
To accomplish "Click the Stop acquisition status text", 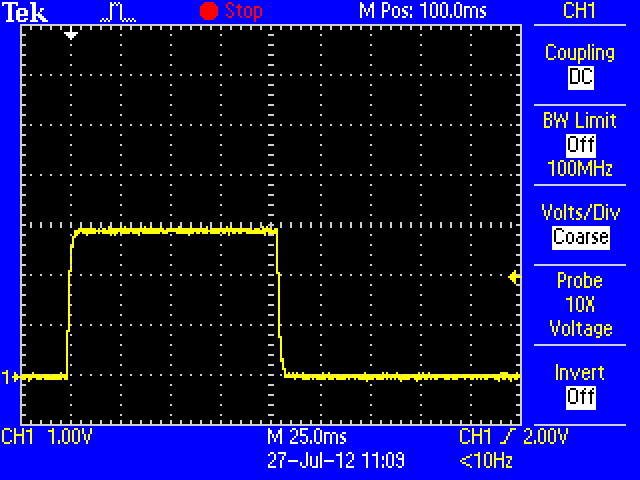I will (244, 11).
